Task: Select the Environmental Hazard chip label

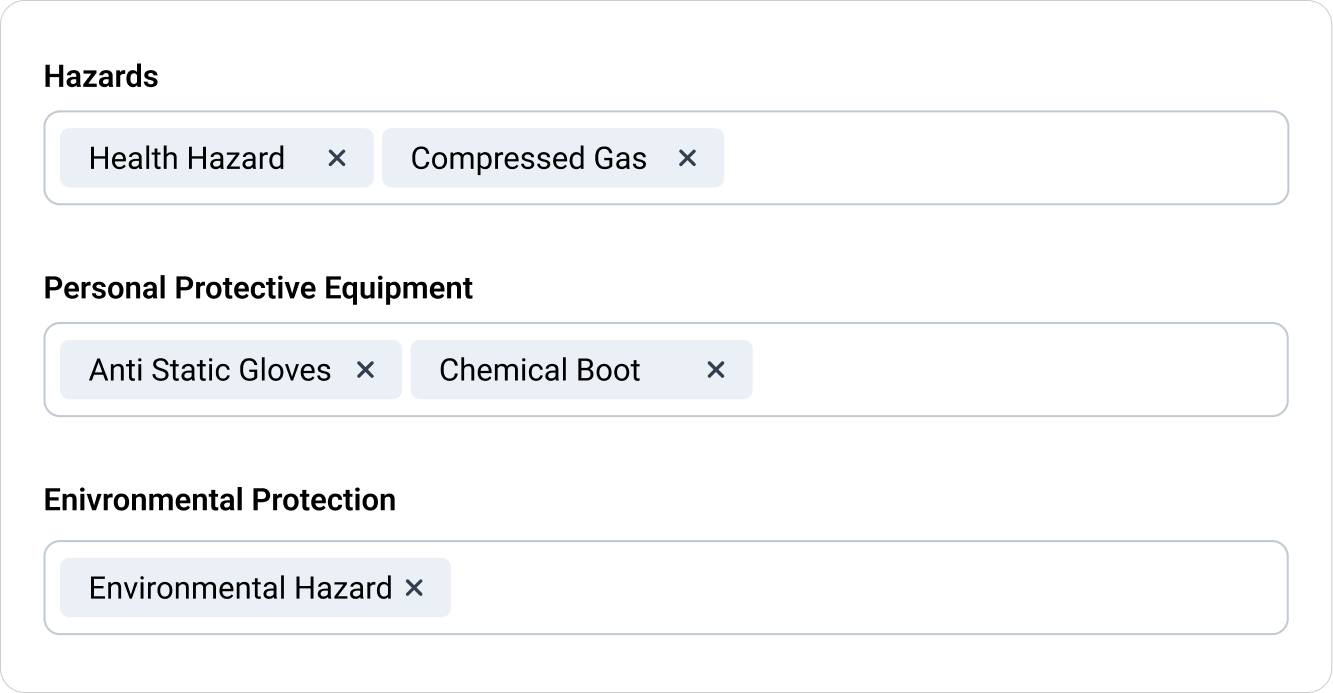Action: 240,588
